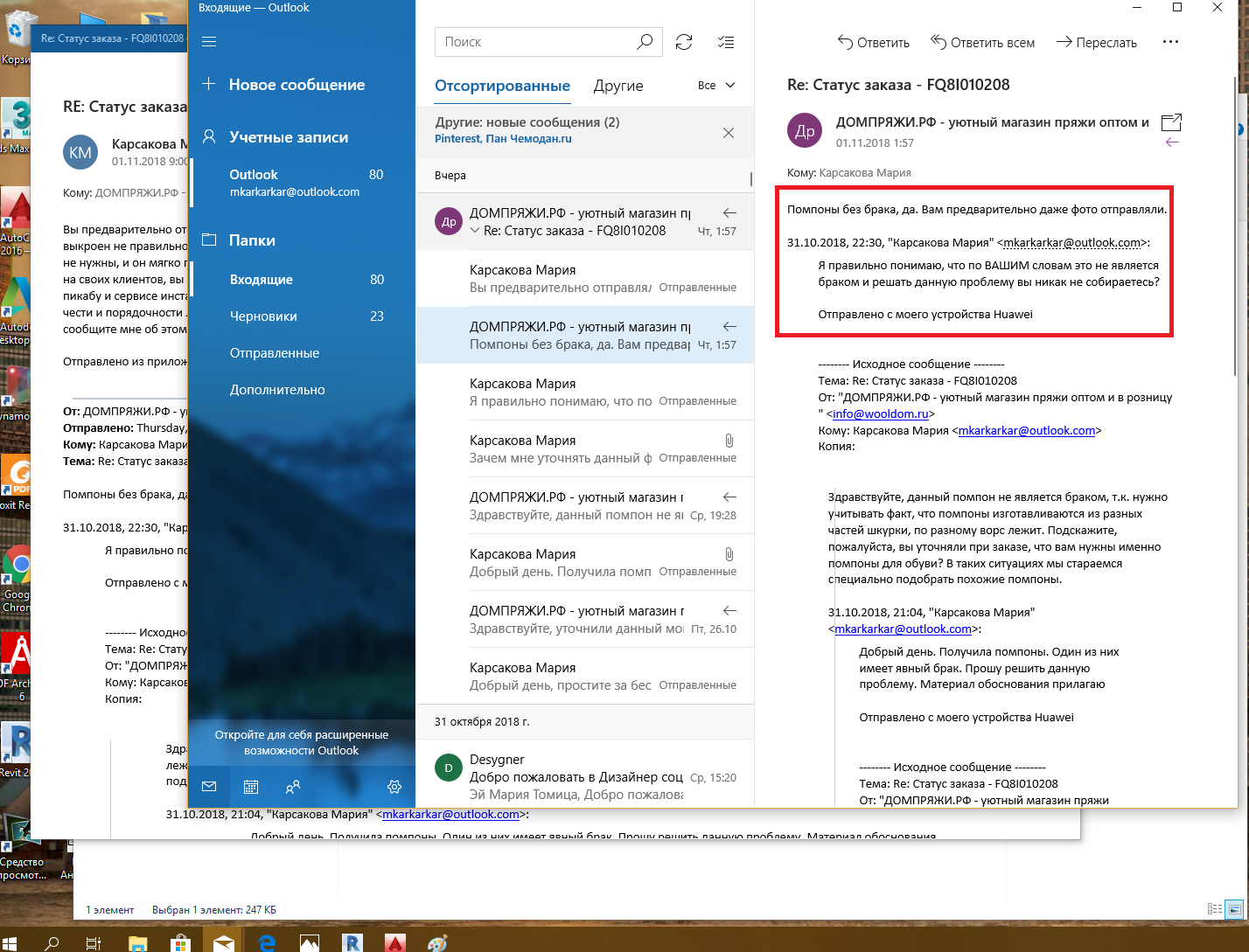The width and height of the screenshot is (1249, 952).
Task: Collapse the Re: Статус заказа conversation thread
Action: pos(475,231)
